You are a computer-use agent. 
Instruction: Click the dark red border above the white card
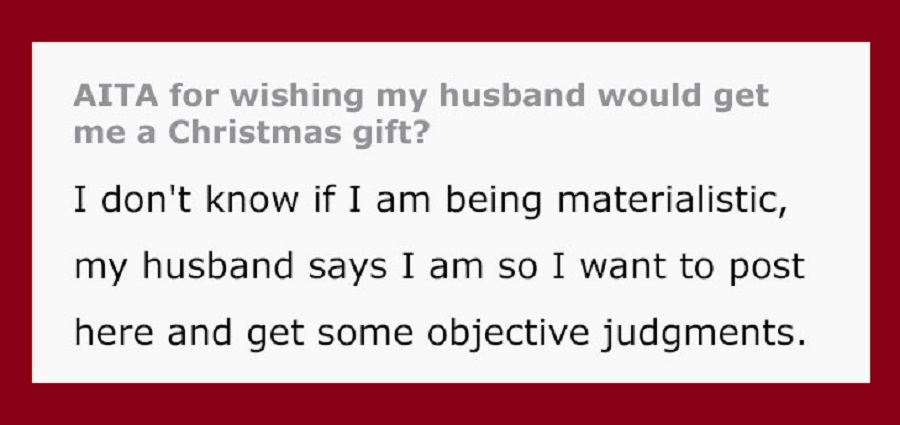tap(450, 21)
